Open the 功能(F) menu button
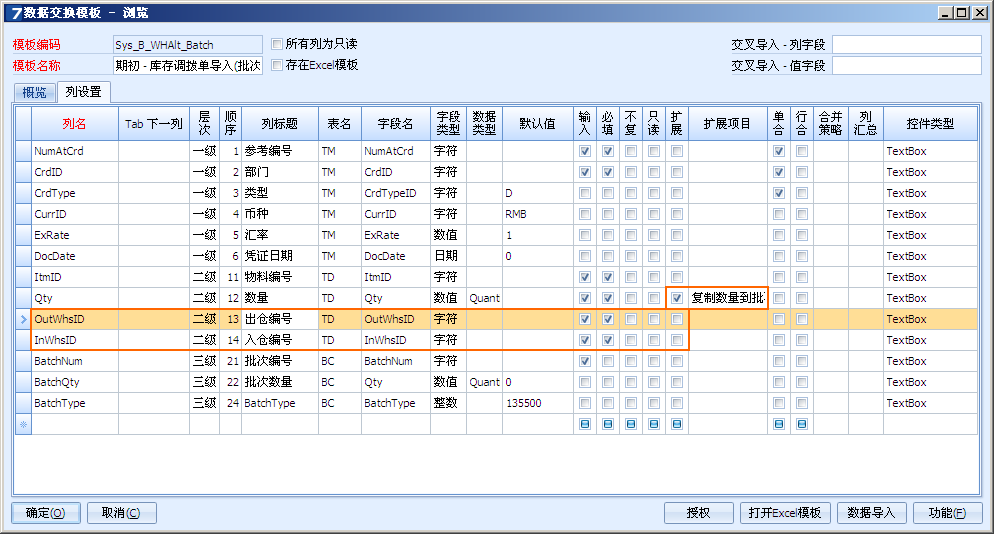This screenshot has height=534, width=994. click(x=946, y=513)
